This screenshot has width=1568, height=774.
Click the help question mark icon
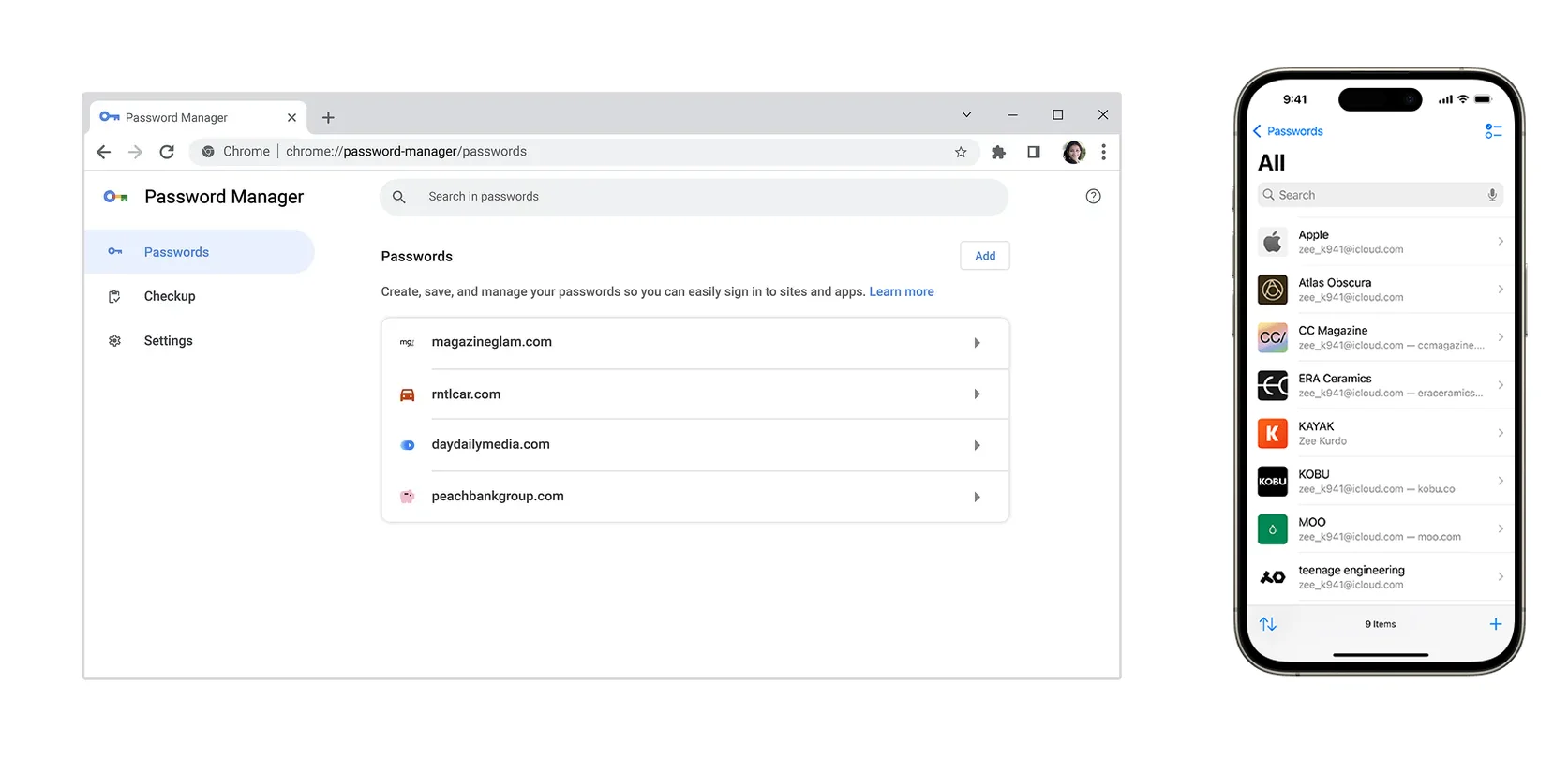pos(1093,197)
